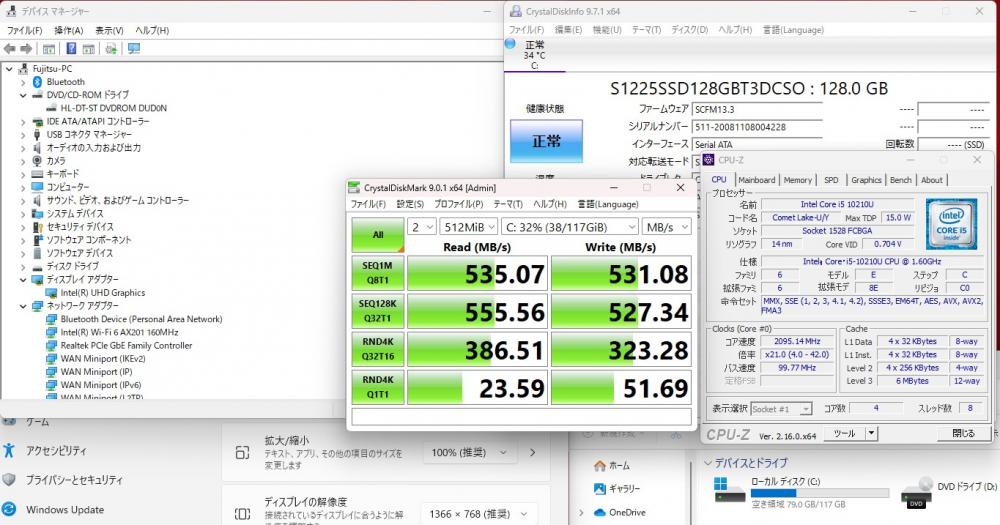Select Realtek PCIe GbE Family Controller
1000x525 pixels.
pos(126,345)
